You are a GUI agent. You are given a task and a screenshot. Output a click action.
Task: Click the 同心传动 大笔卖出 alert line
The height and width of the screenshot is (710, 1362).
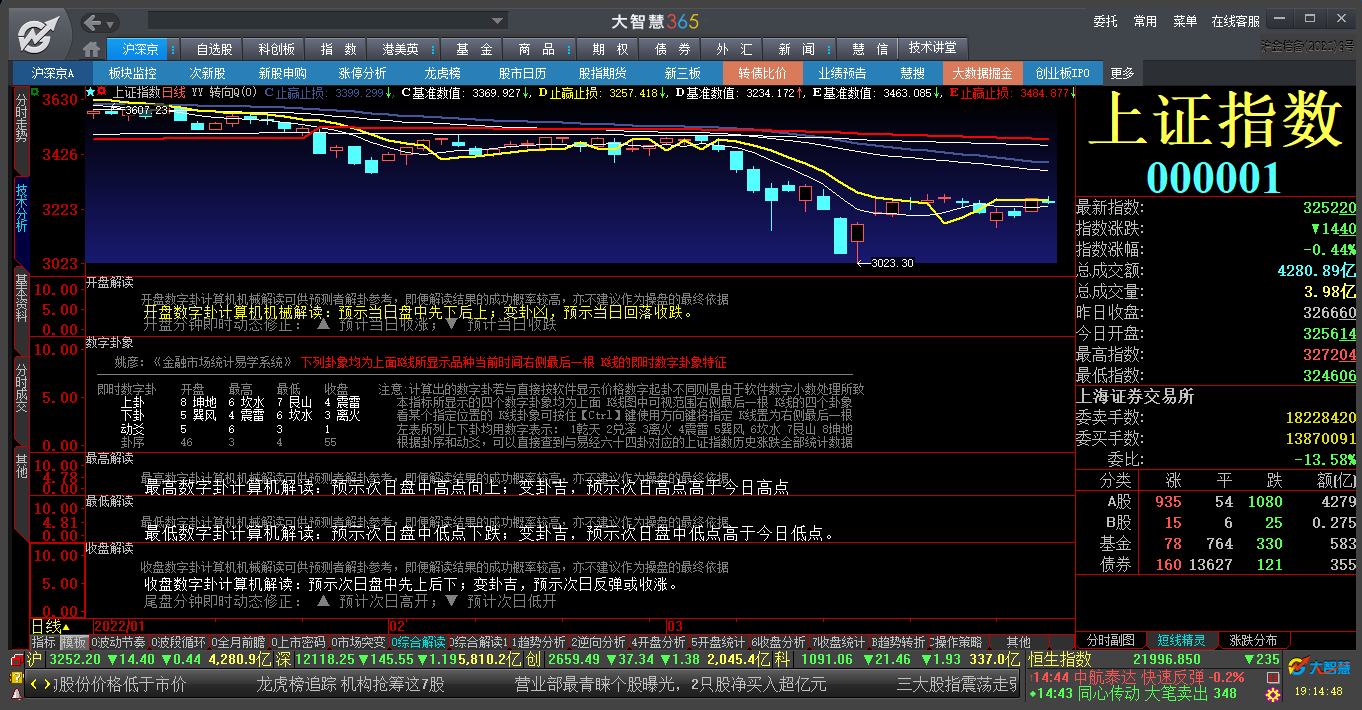click(1134, 693)
